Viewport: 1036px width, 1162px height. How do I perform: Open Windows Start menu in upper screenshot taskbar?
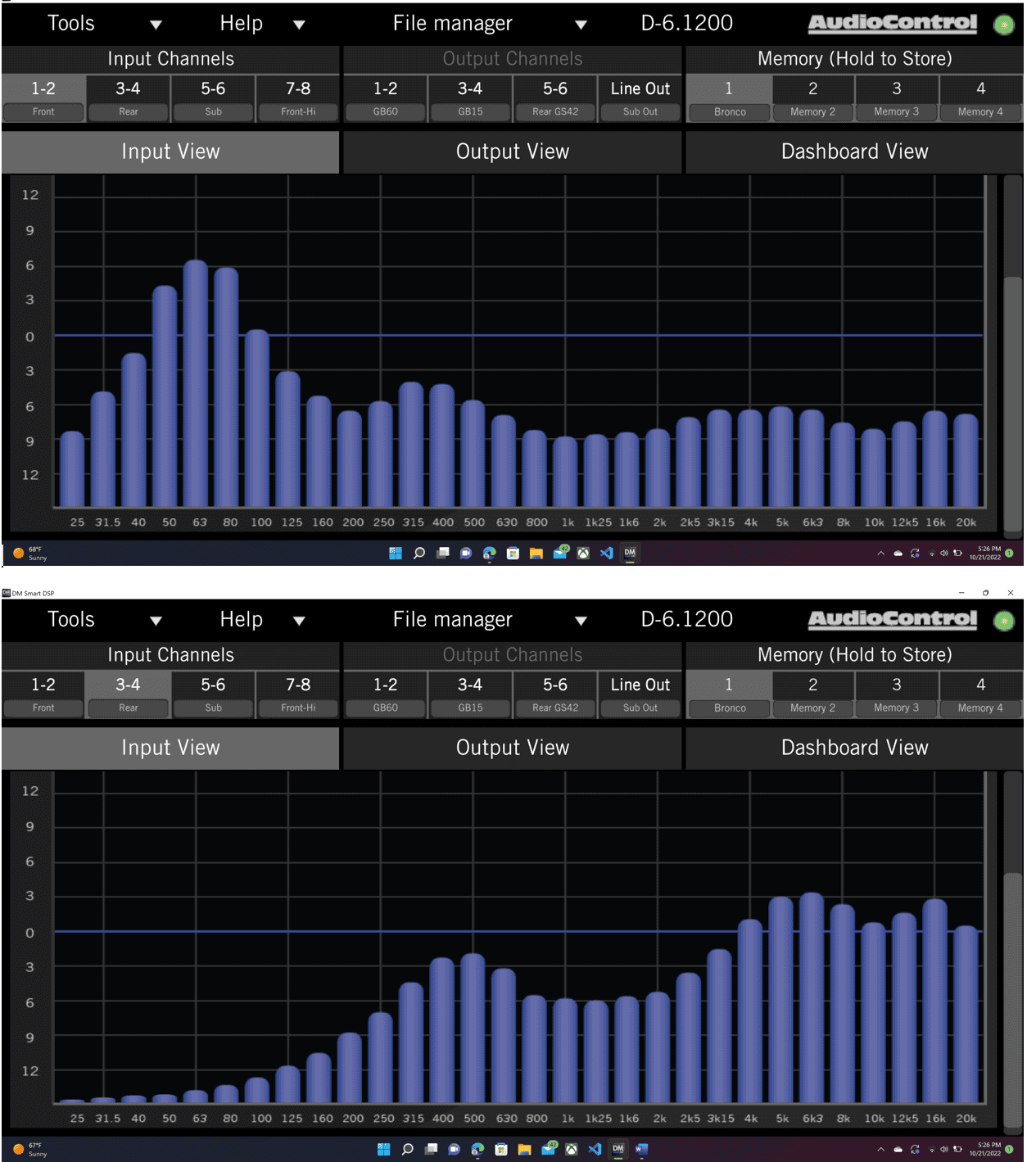point(396,554)
